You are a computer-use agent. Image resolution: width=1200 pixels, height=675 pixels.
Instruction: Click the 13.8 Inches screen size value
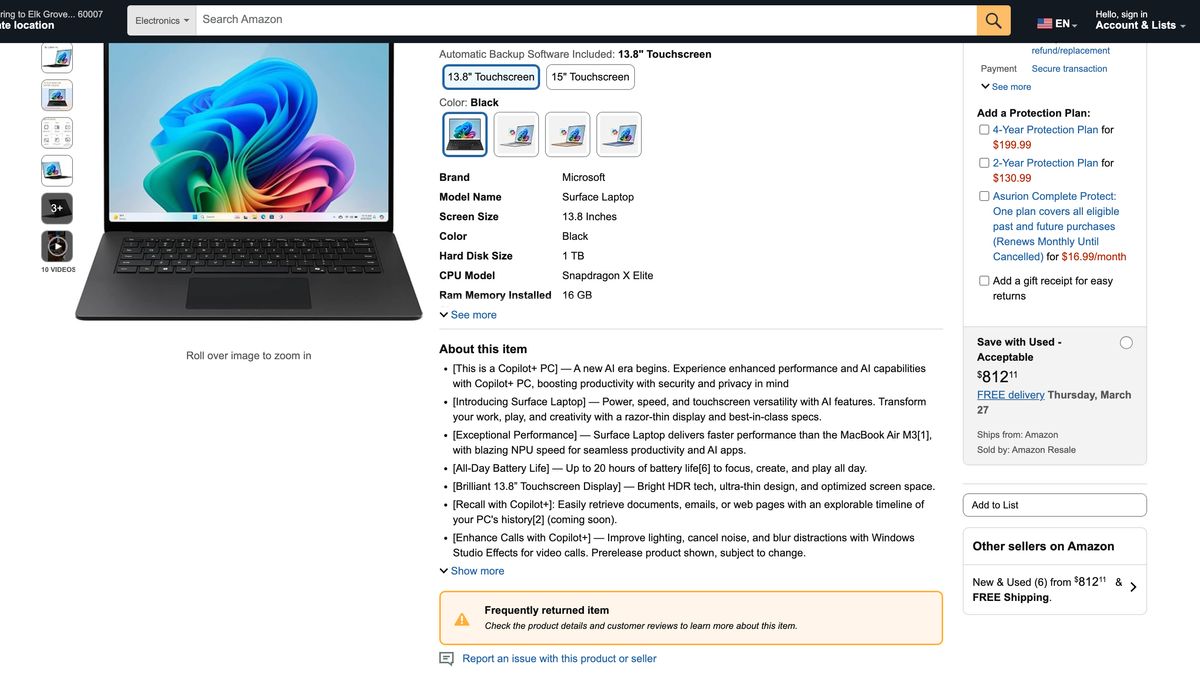click(x=589, y=217)
